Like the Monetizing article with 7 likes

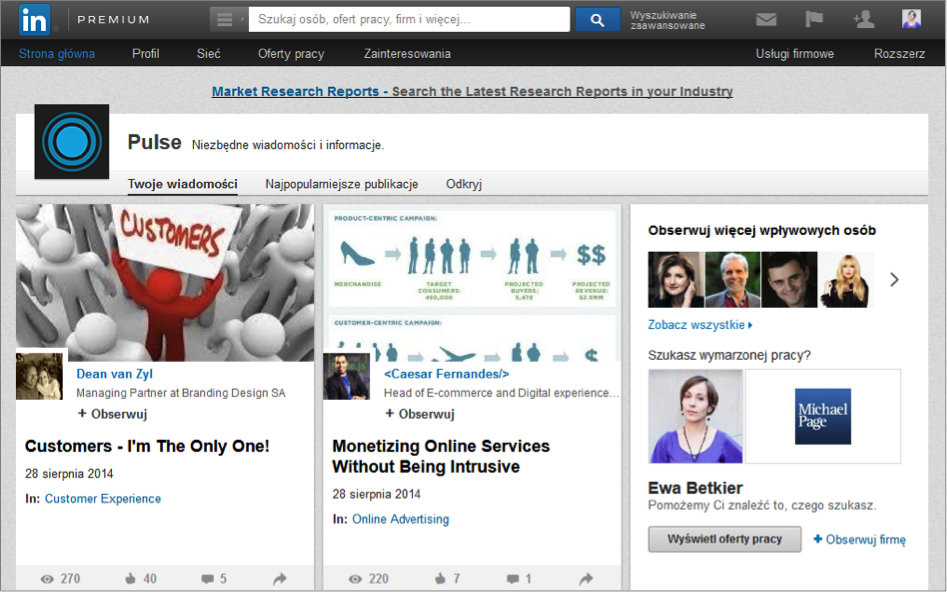point(440,578)
